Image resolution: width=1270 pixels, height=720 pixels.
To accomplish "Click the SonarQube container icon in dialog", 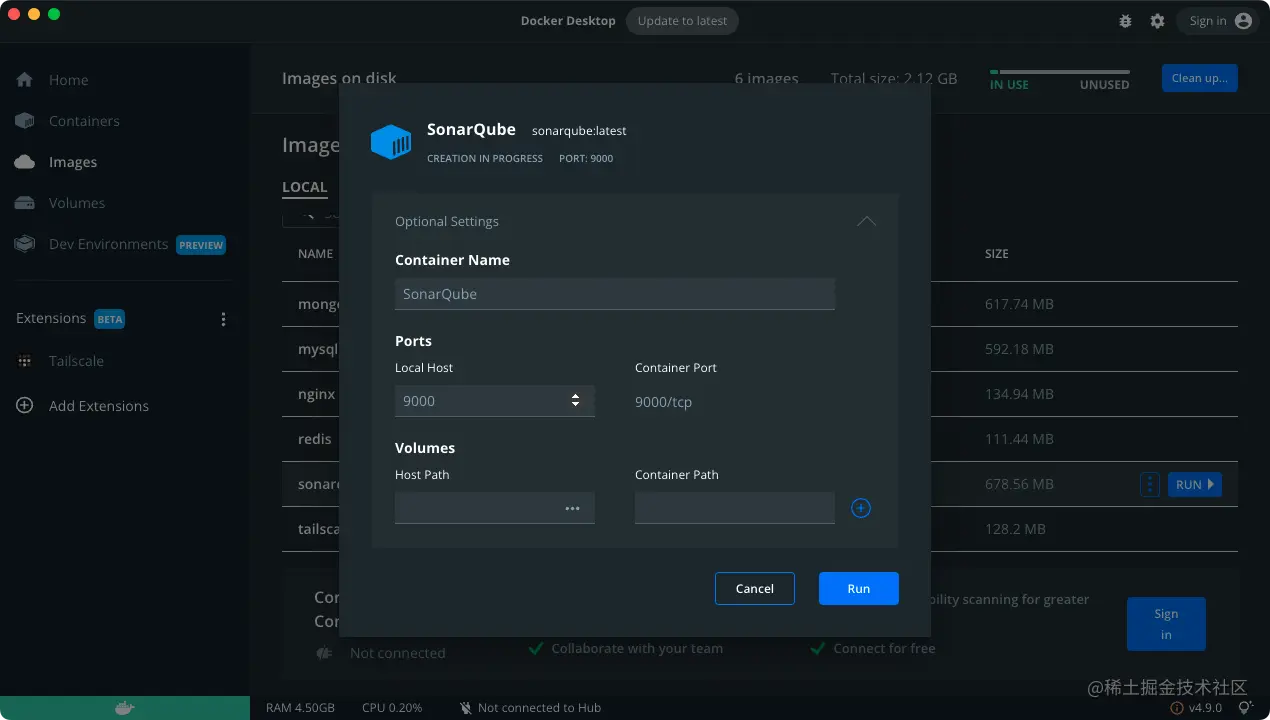I will pos(391,142).
